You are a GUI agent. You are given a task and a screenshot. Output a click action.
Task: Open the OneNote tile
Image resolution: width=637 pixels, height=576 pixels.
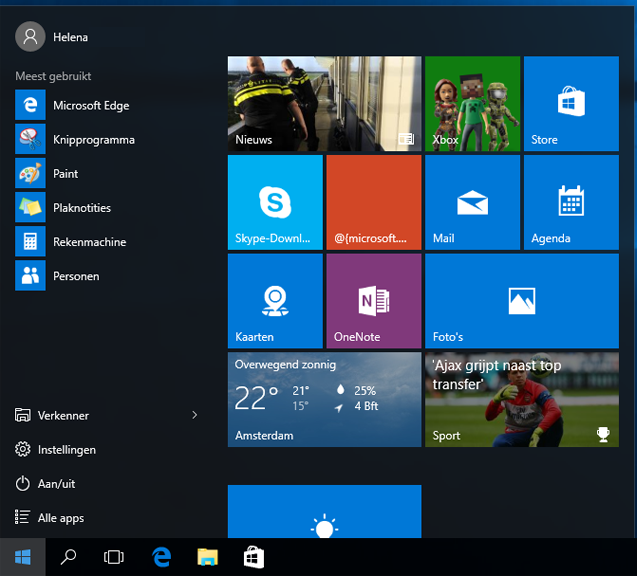pyautogui.click(x=374, y=301)
